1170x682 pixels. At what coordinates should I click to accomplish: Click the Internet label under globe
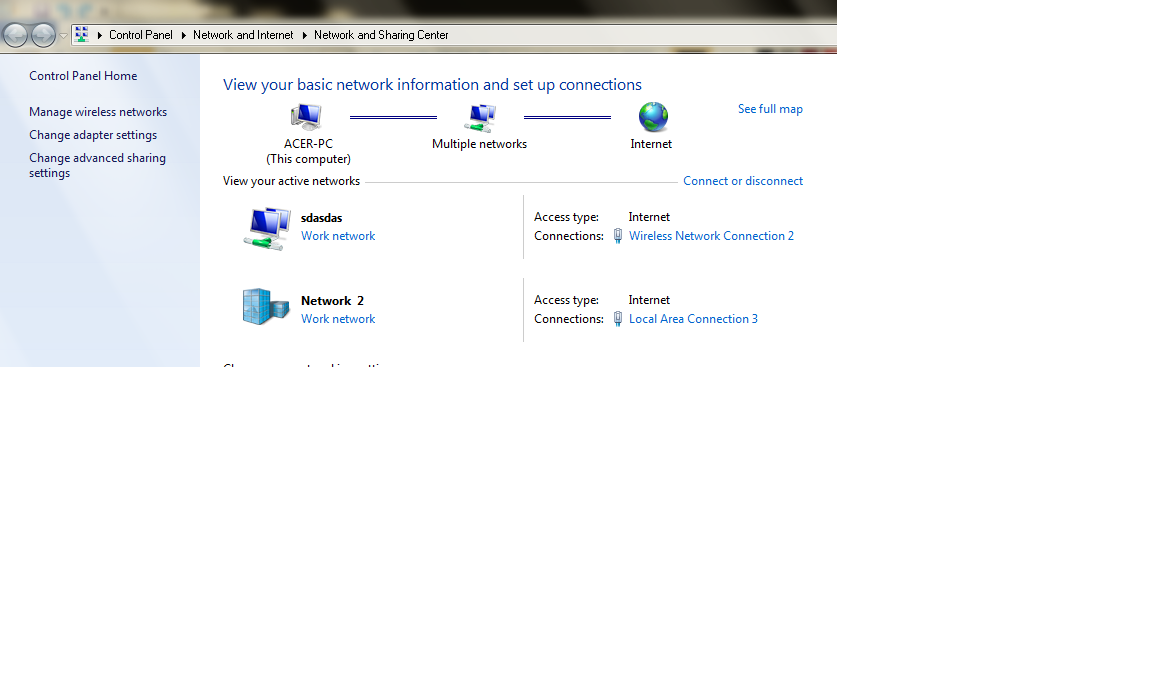tap(651, 144)
